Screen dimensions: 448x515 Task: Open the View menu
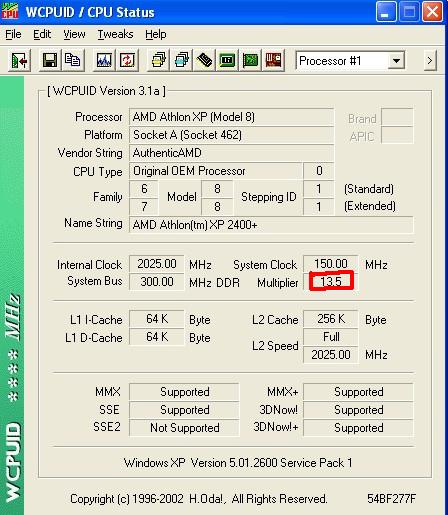(x=74, y=34)
